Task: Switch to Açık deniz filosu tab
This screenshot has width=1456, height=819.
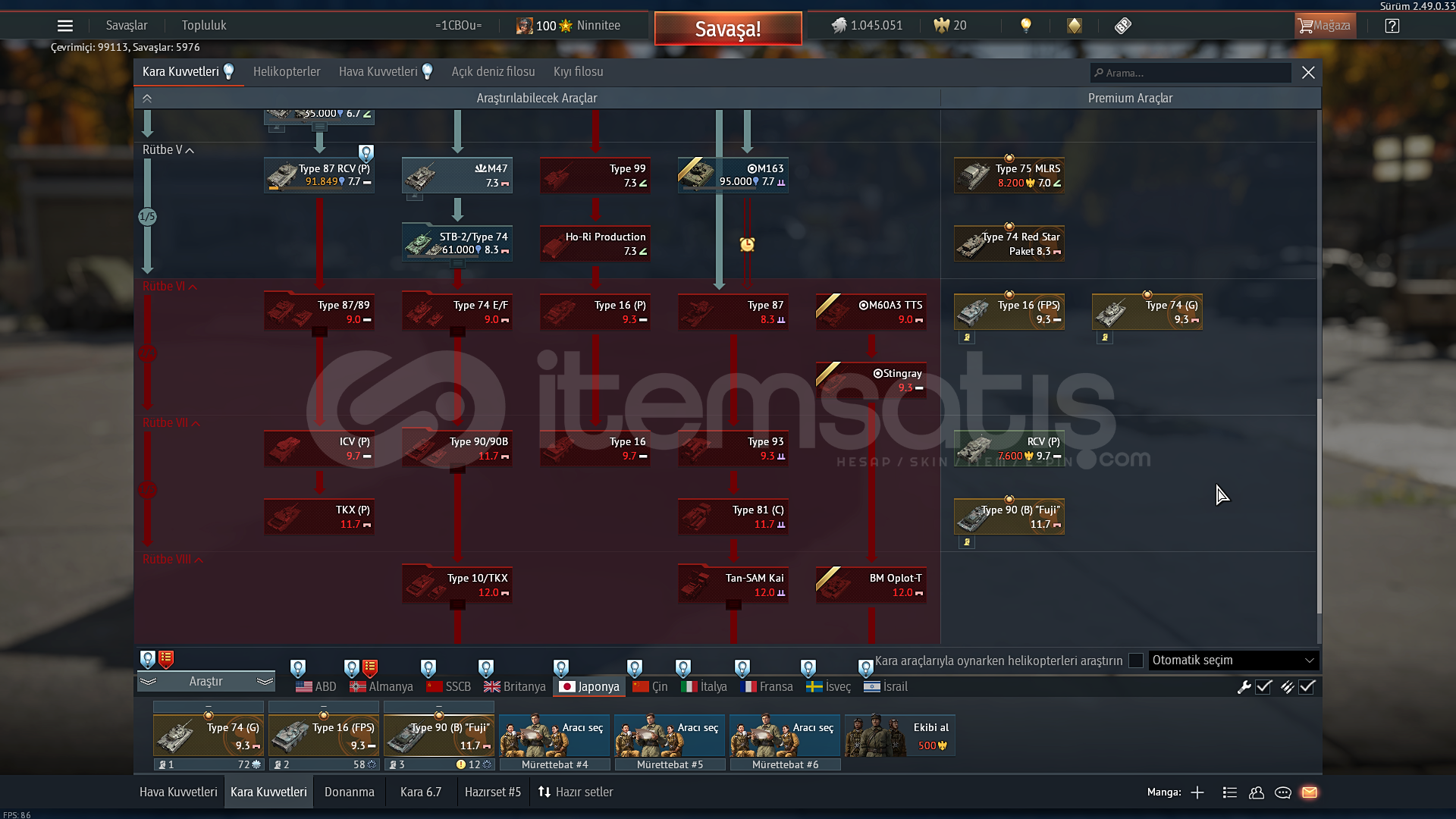Action: [x=493, y=72]
